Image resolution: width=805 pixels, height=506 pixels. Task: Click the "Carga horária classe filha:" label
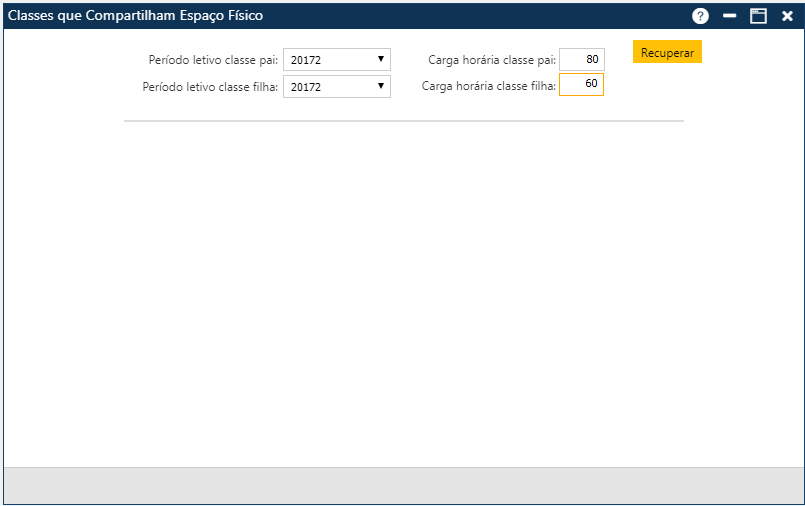(488, 86)
